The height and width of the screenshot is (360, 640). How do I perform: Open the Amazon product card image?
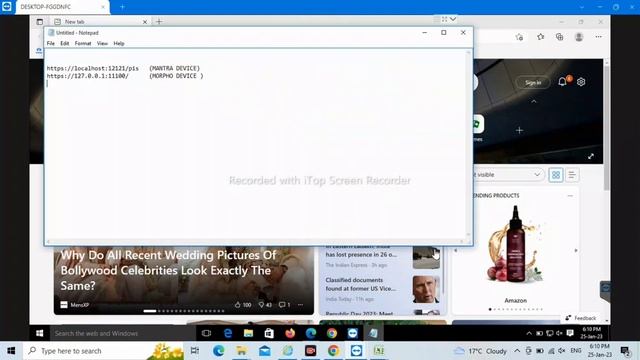point(516,245)
